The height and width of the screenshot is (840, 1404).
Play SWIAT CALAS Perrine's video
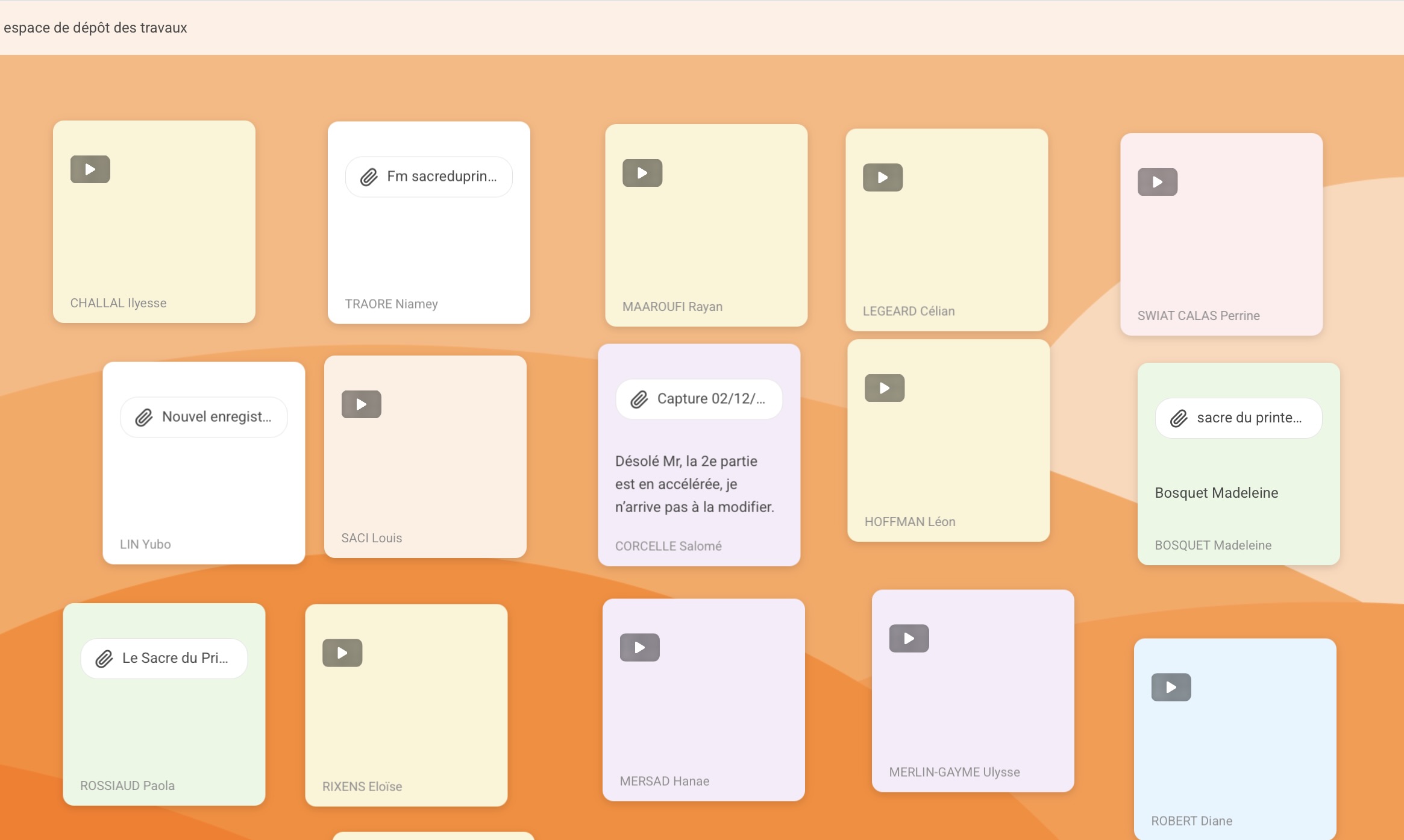click(x=1158, y=182)
